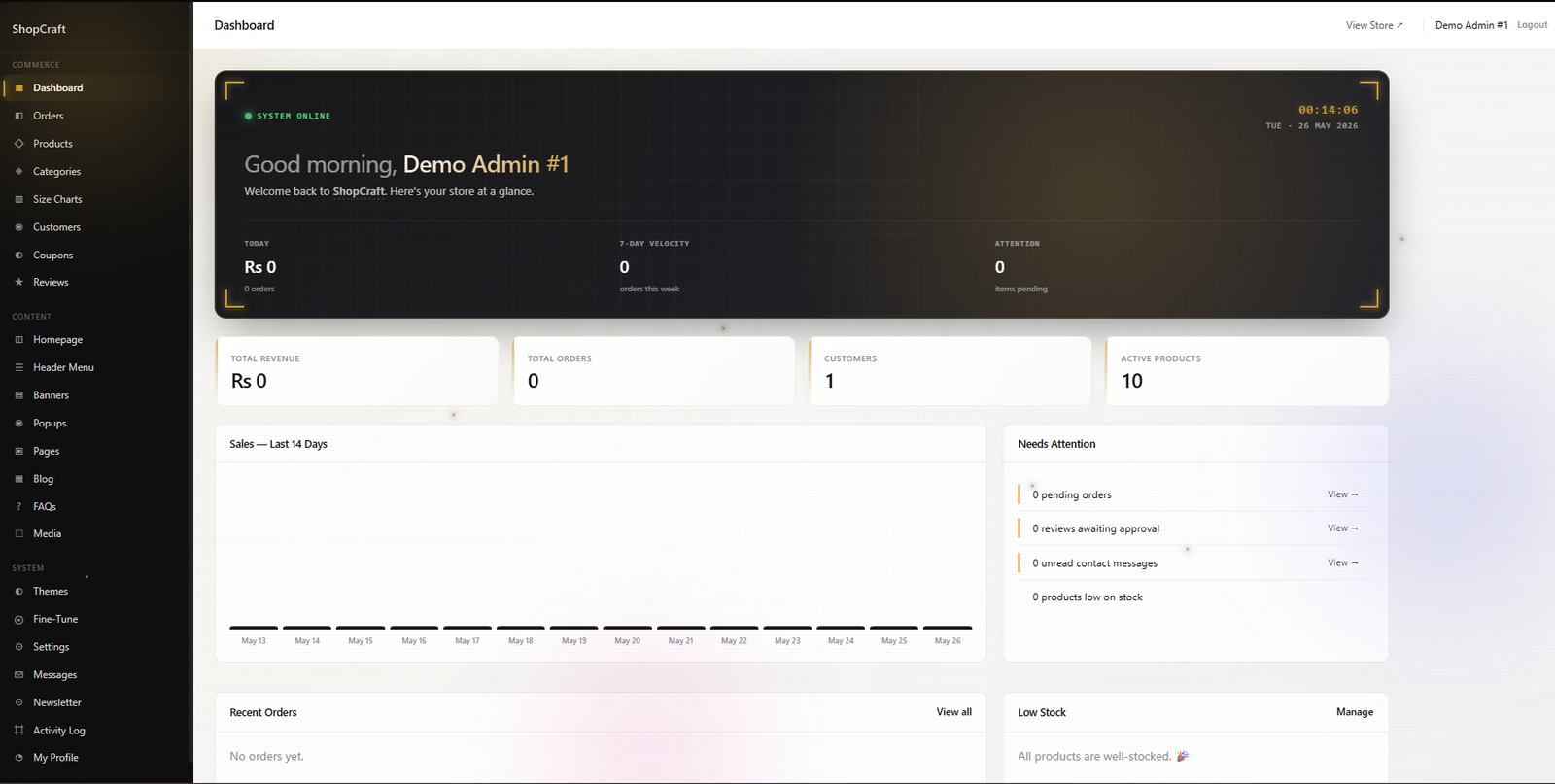The width and height of the screenshot is (1555, 784).
Task: Click the Media sidebar icon
Action: coord(18,533)
